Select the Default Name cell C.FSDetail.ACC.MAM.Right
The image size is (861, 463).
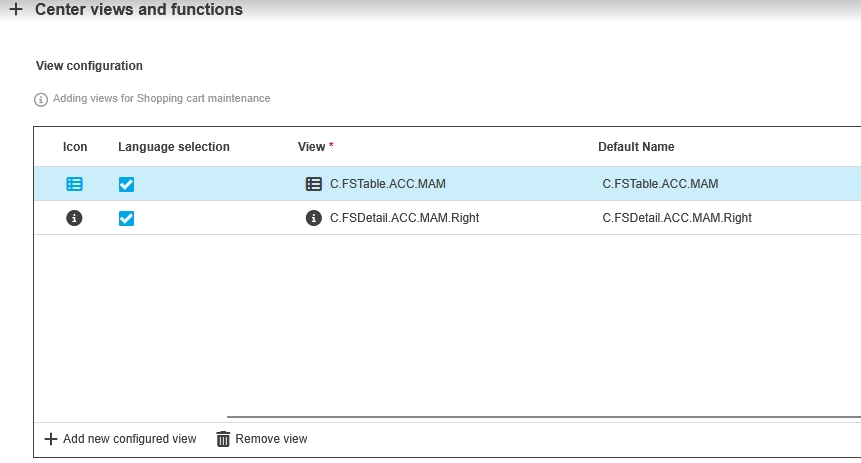[x=676, y=218]
